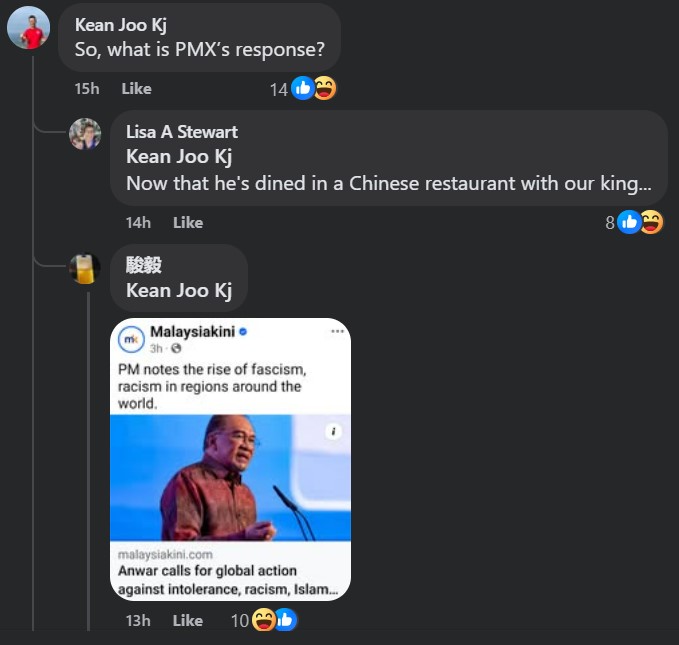The image size is (679, 645).
Task: Click the info icon on the article photo
Action: [333, 432]
